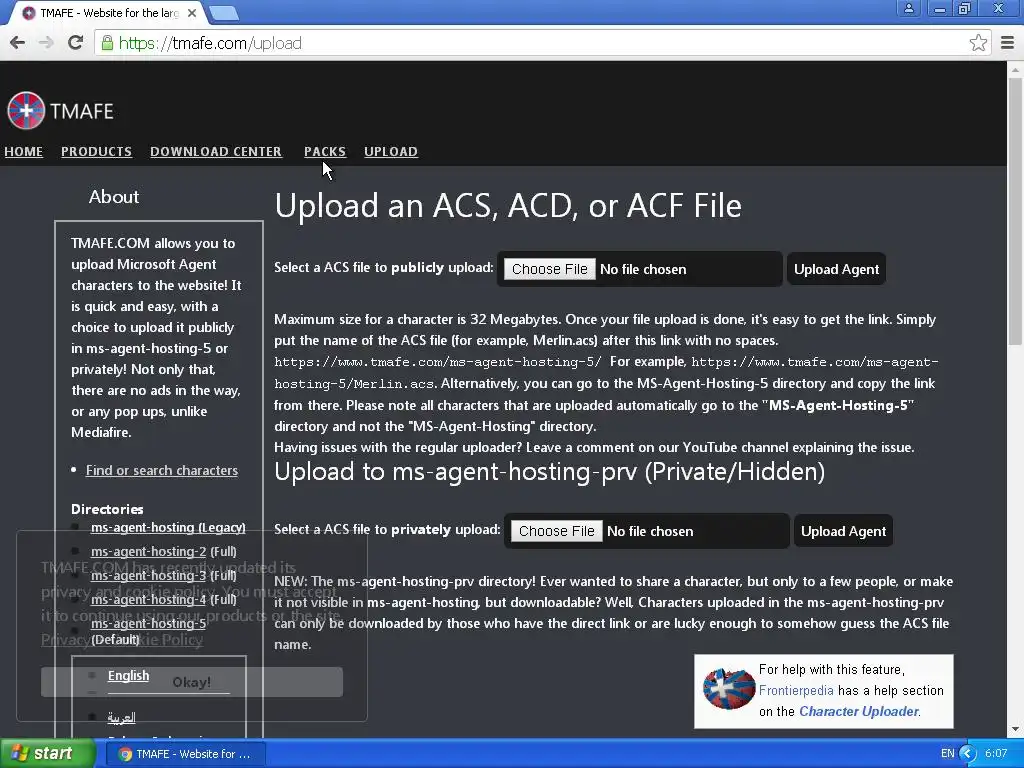The image size is (1024, 768).
Task: Open a new browser tab
Action: 224,12
